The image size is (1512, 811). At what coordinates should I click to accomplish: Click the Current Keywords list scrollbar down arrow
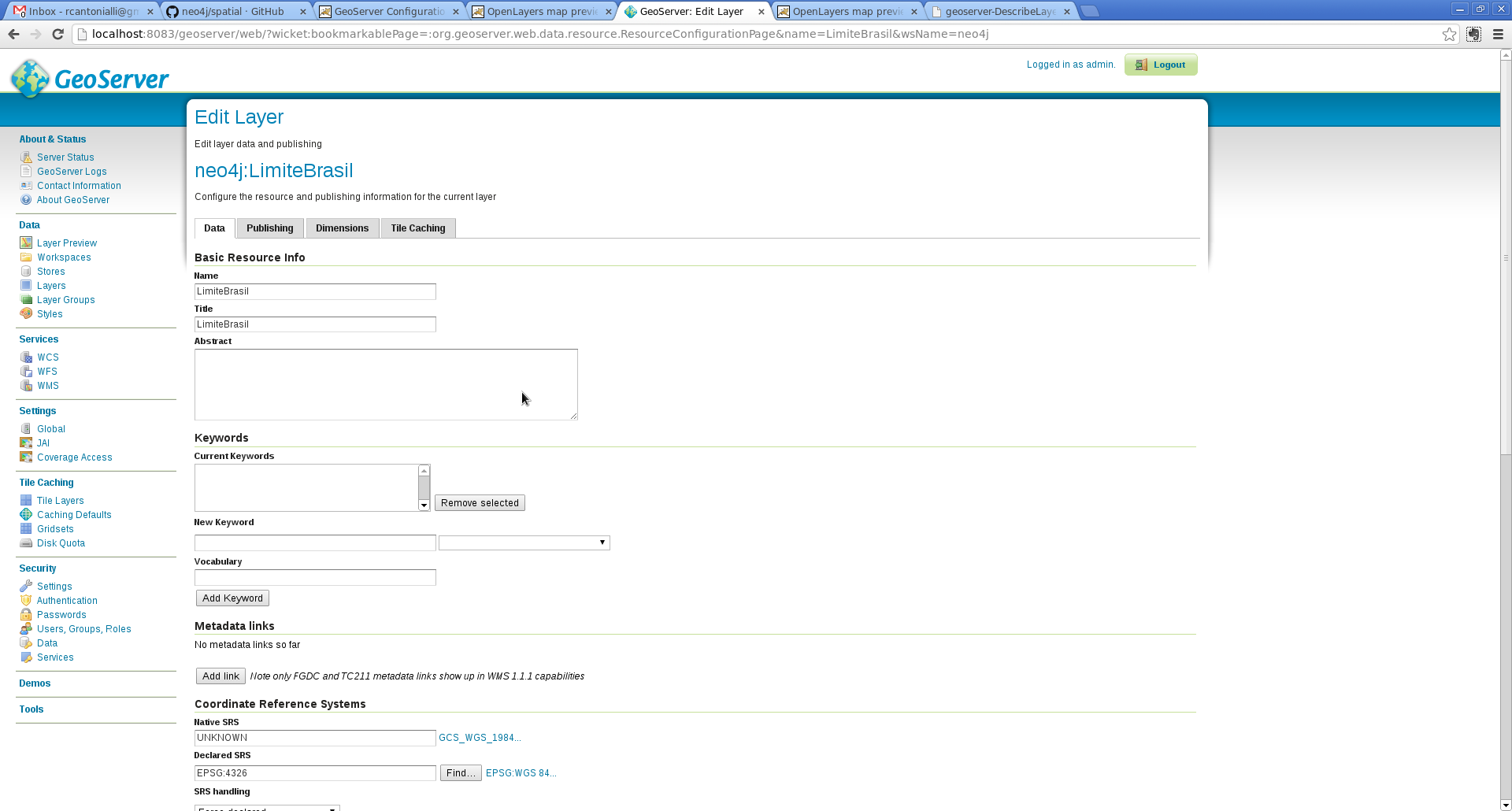(424, 505)
